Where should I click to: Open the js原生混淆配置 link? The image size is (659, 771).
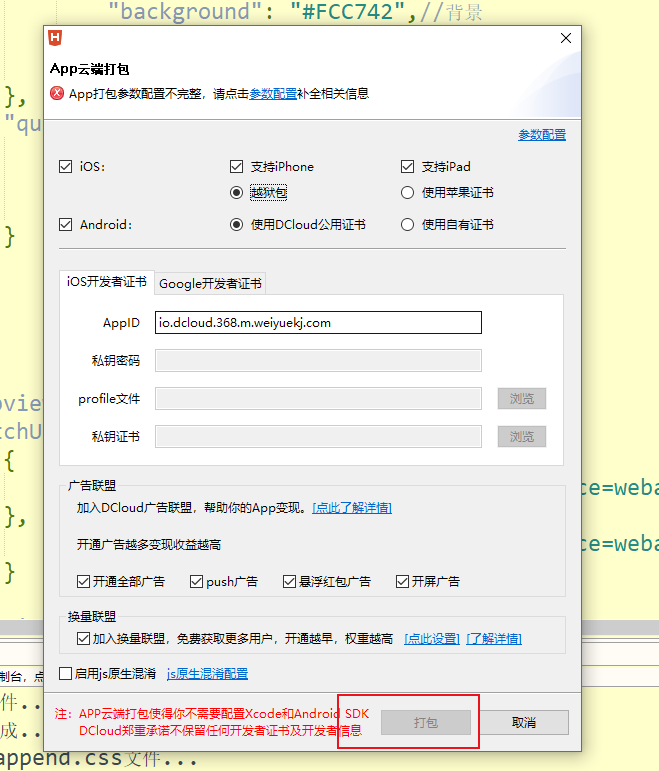click(x=207, y=674)
